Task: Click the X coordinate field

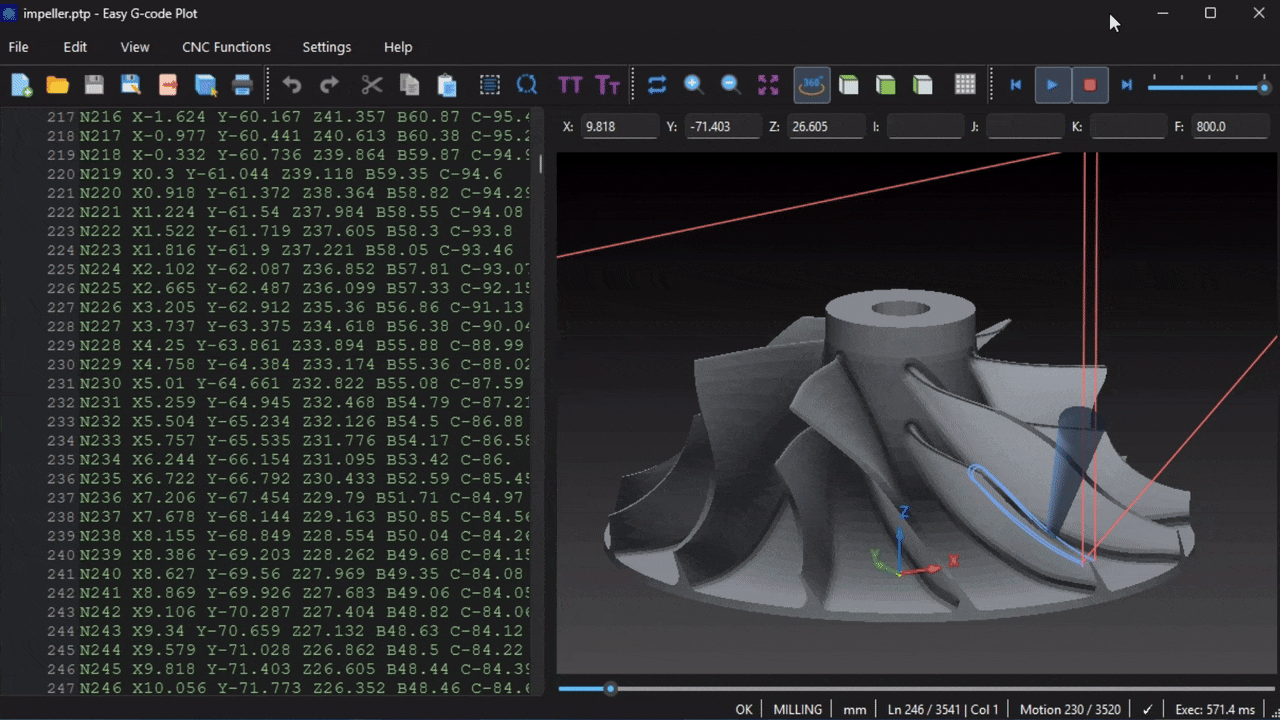Action: [x=620, y=127]
